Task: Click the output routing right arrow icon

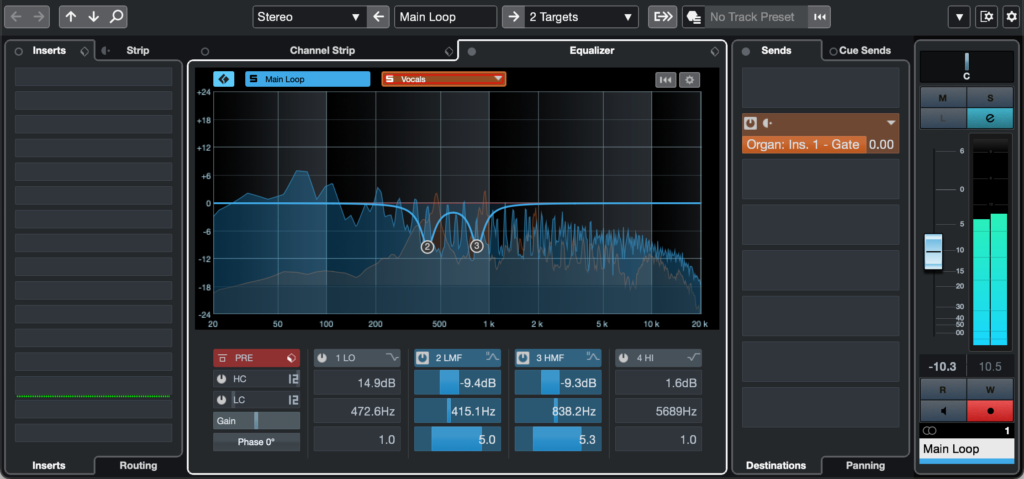Action: pos(513,17)
